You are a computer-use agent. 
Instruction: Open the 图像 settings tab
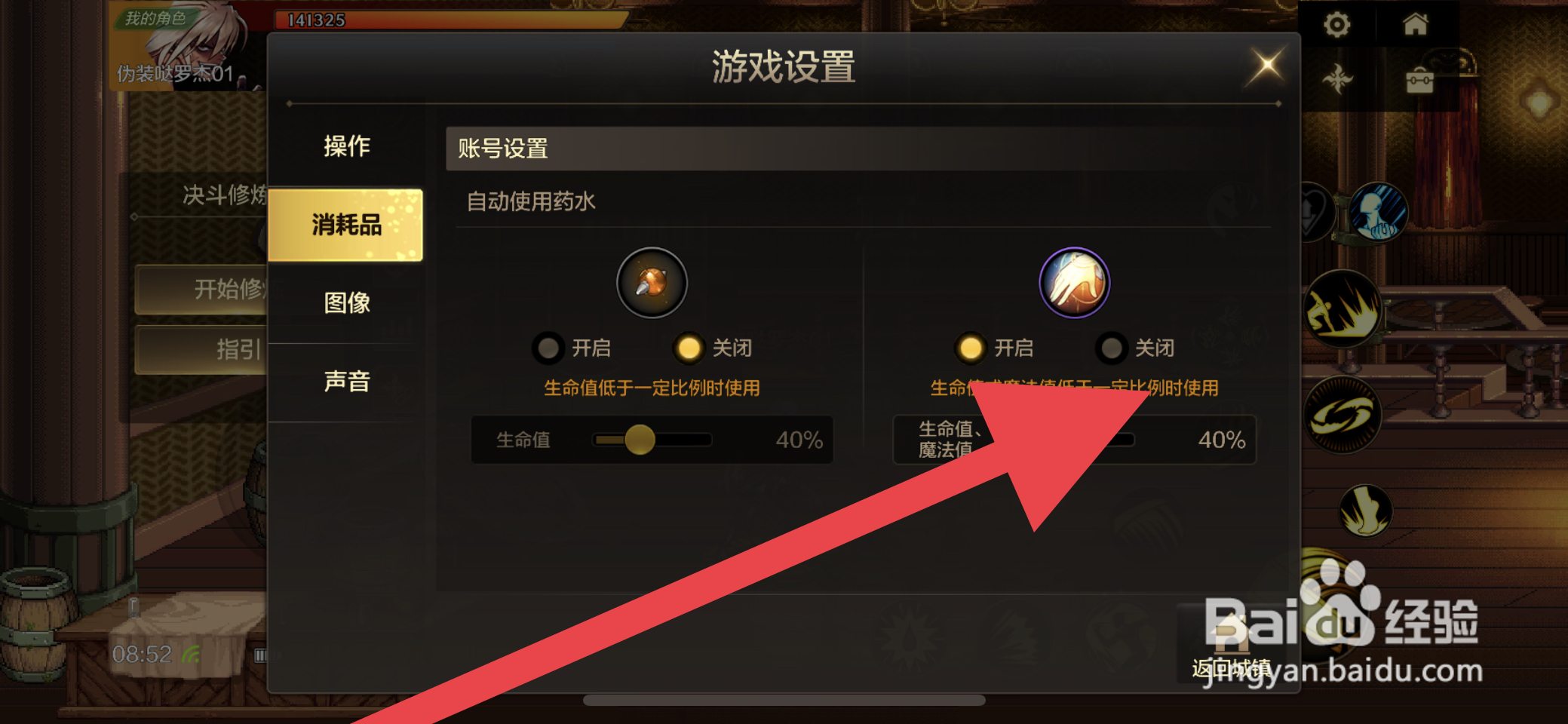(346, 303)
